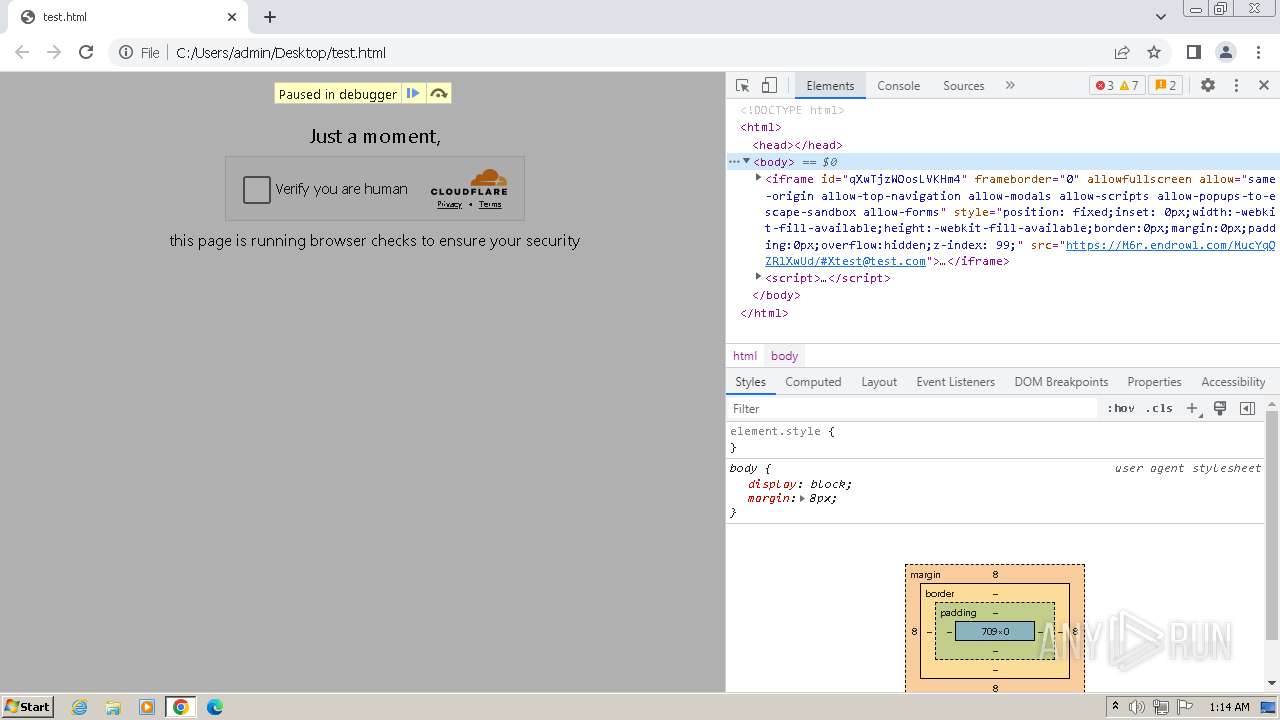Click the 709×0 content box
Viewport: 1280px width, 720px height.
(995, 631)
